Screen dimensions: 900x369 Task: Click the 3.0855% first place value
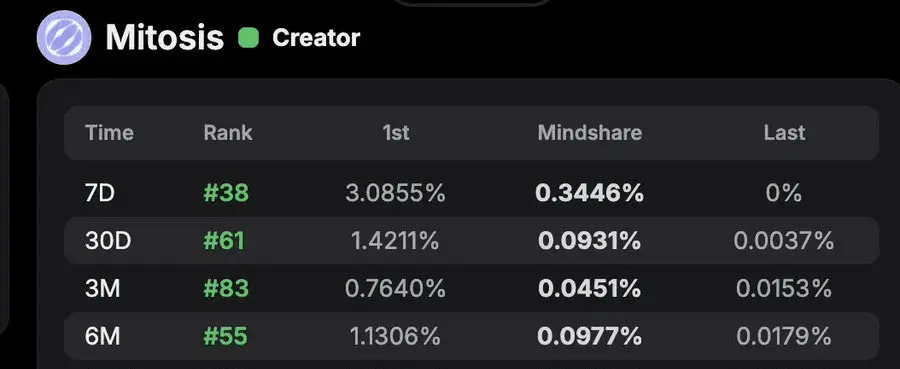tap(395, 193)
